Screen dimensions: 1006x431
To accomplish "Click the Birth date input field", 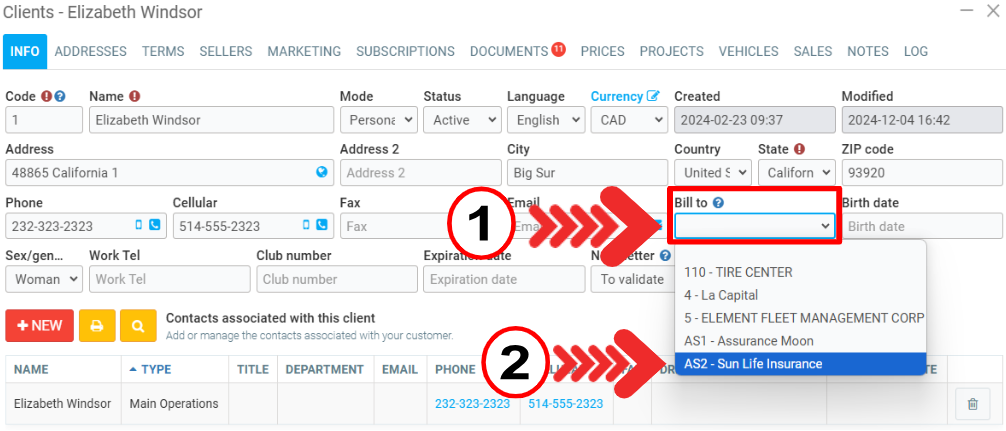I will (919, 226).
